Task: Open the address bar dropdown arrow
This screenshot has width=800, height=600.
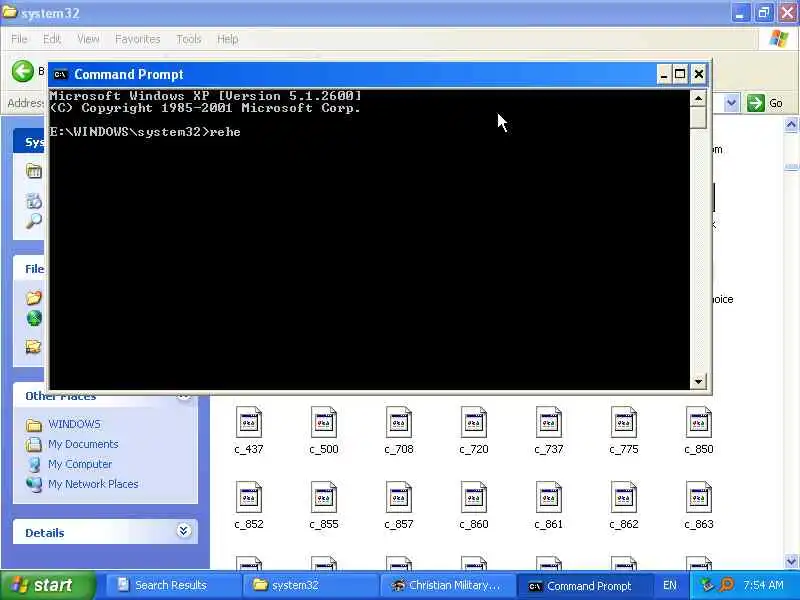Action: point(731,103)
